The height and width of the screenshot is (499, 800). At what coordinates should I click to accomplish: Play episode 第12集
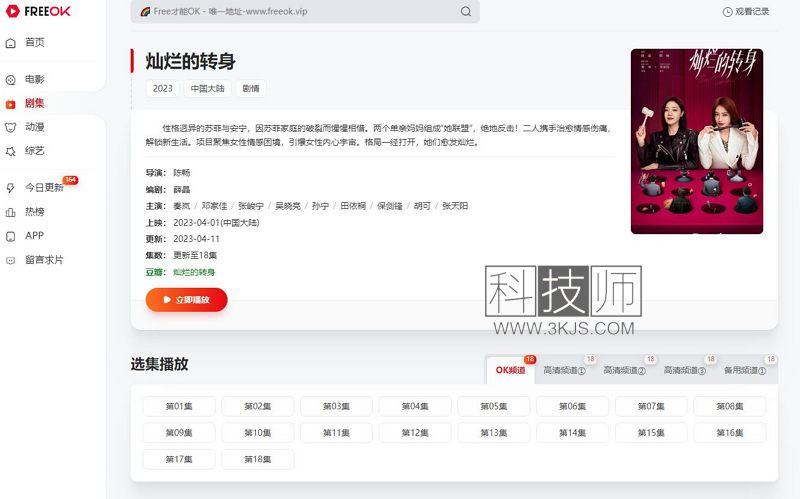pos(415,433)
